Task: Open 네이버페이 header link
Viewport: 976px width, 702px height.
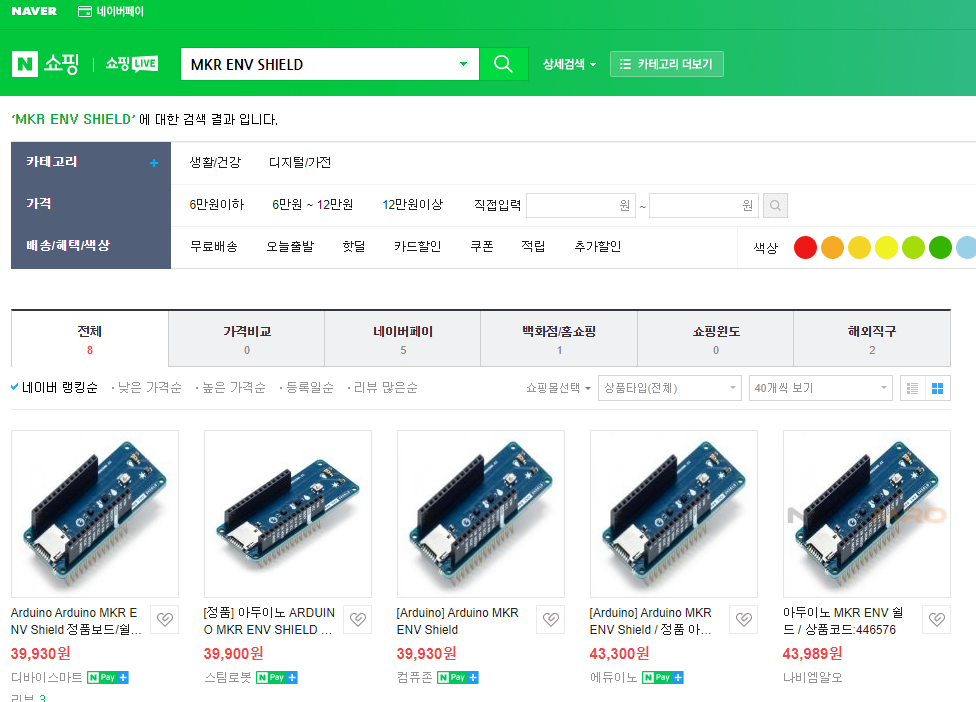Action: (120, 11)
